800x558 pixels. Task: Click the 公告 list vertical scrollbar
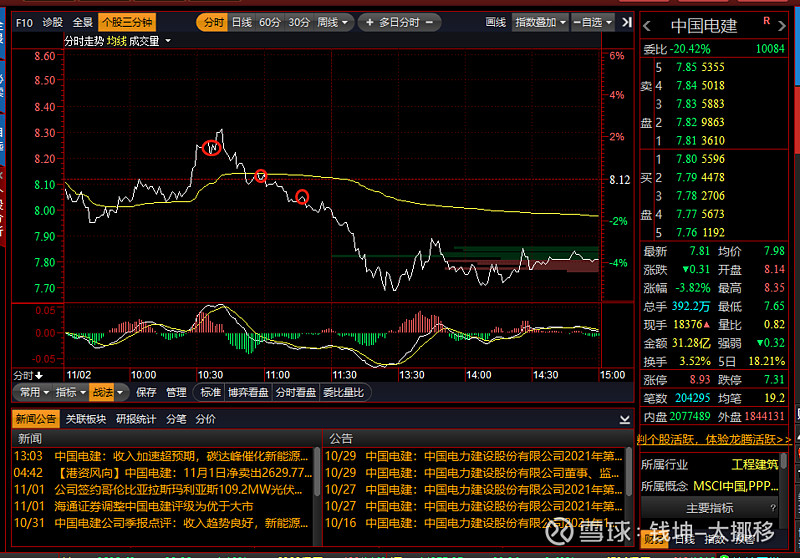(x=629, y=472)
